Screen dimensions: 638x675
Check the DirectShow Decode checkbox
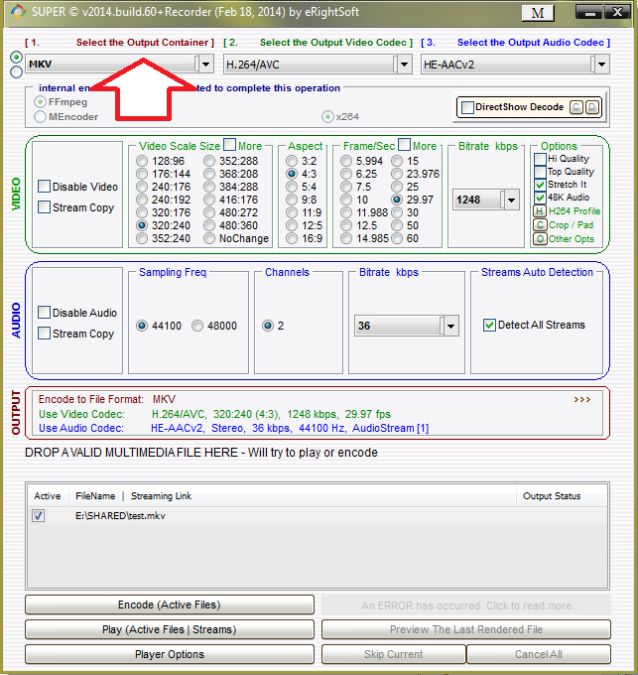click(467, 107)
